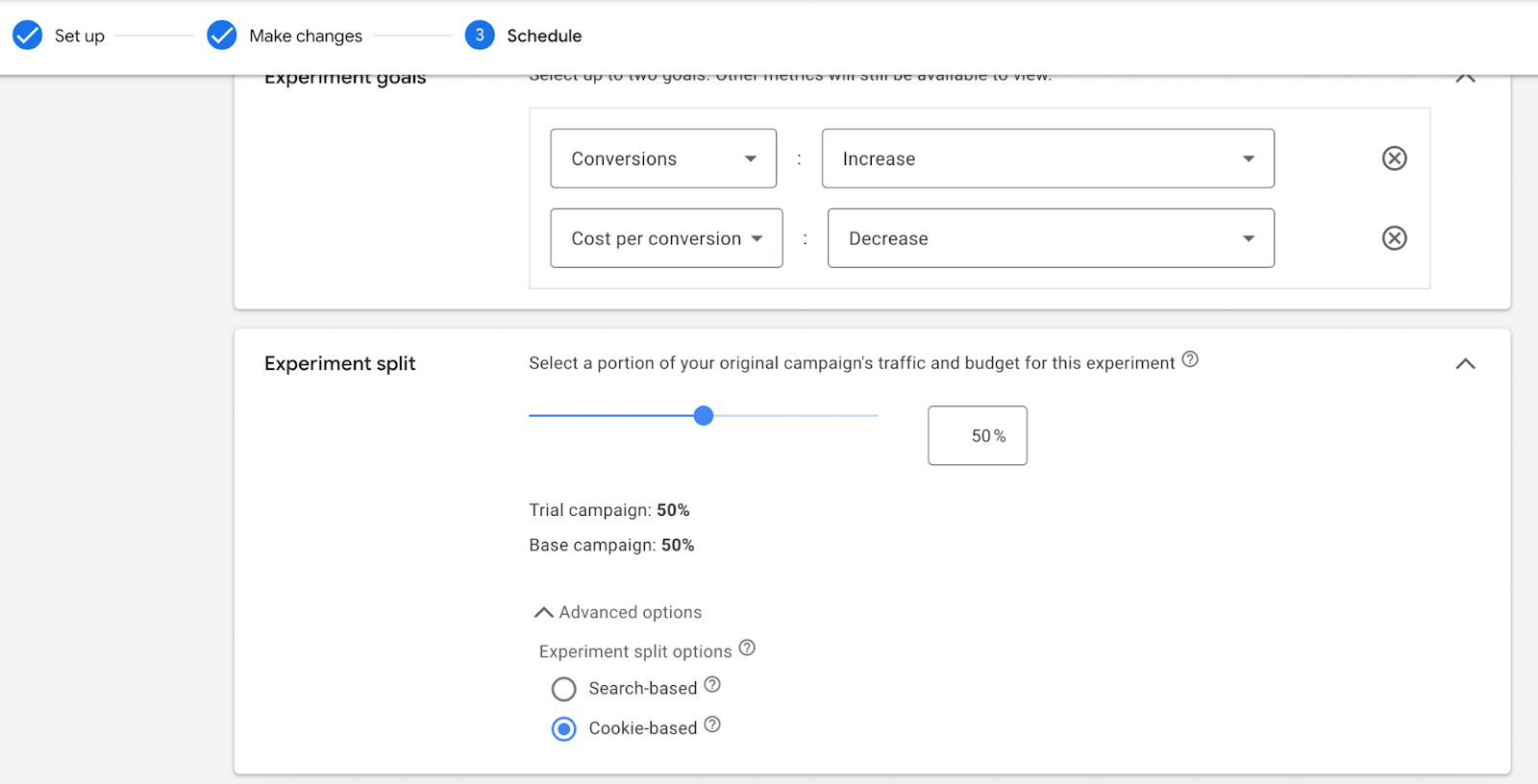Select the Cookie-based radio option
The width and height of the screenshot is (1538, 784).
tap(564, 729)
